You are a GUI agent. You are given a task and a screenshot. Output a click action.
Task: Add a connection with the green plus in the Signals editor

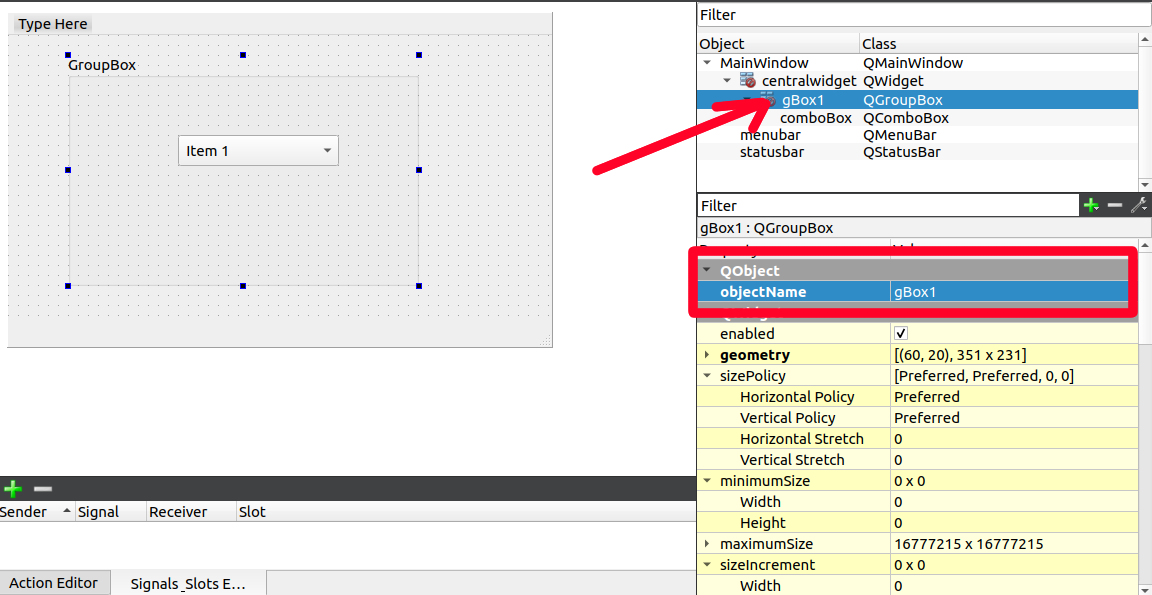[12, 488]
